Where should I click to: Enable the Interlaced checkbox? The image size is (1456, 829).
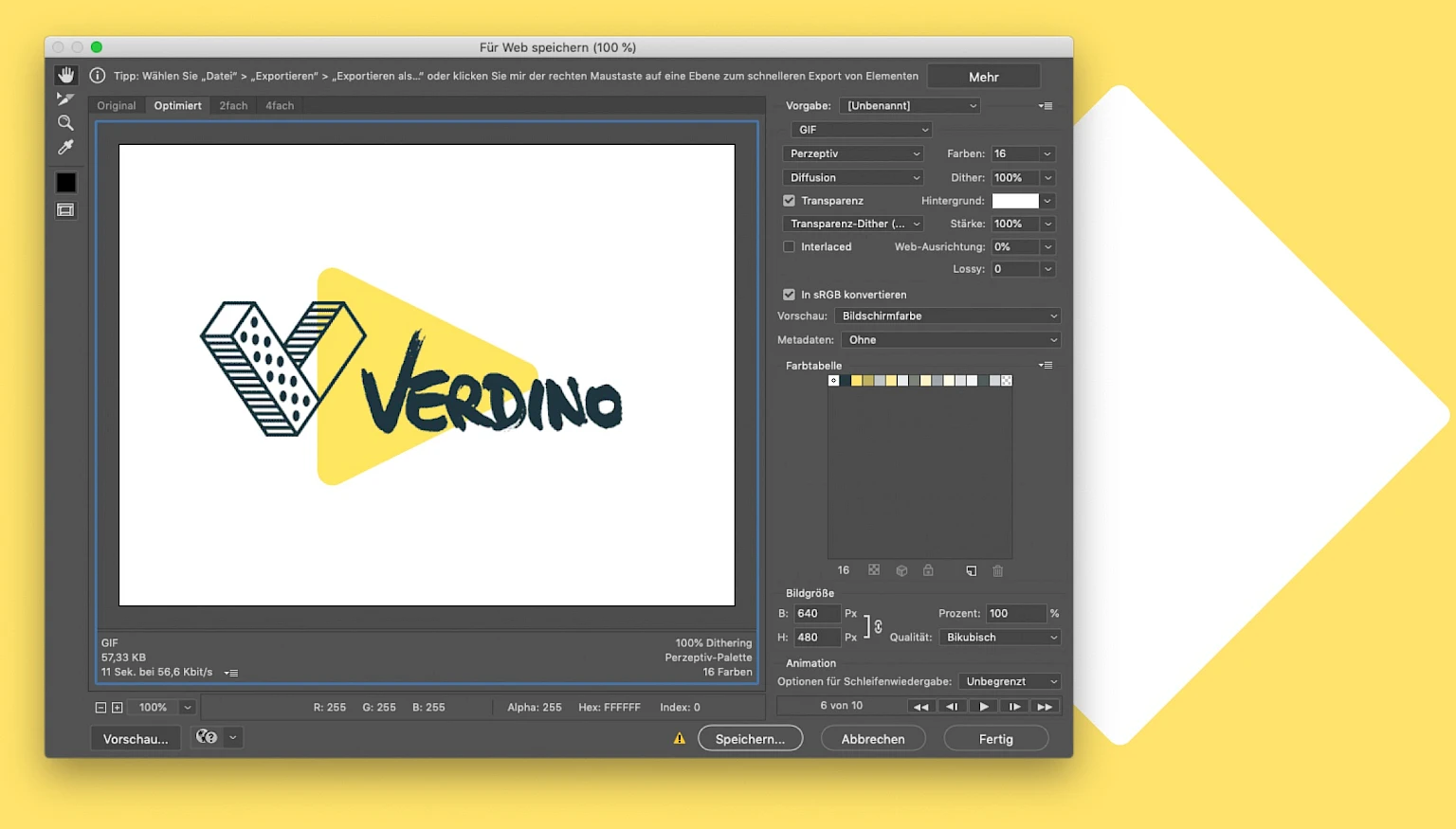tap(789, 246)
